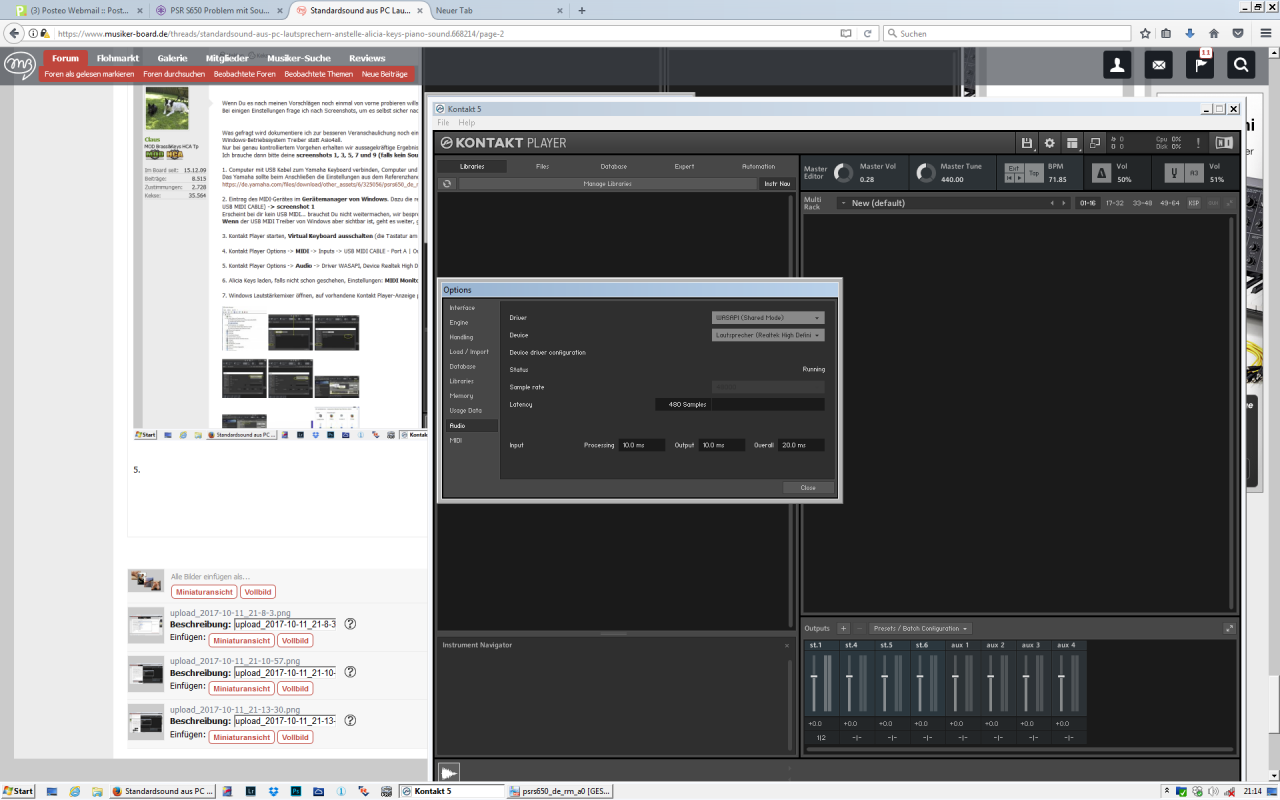Switch to Automation browser tab
The image size is (1280, 800).
click(758, 166)
